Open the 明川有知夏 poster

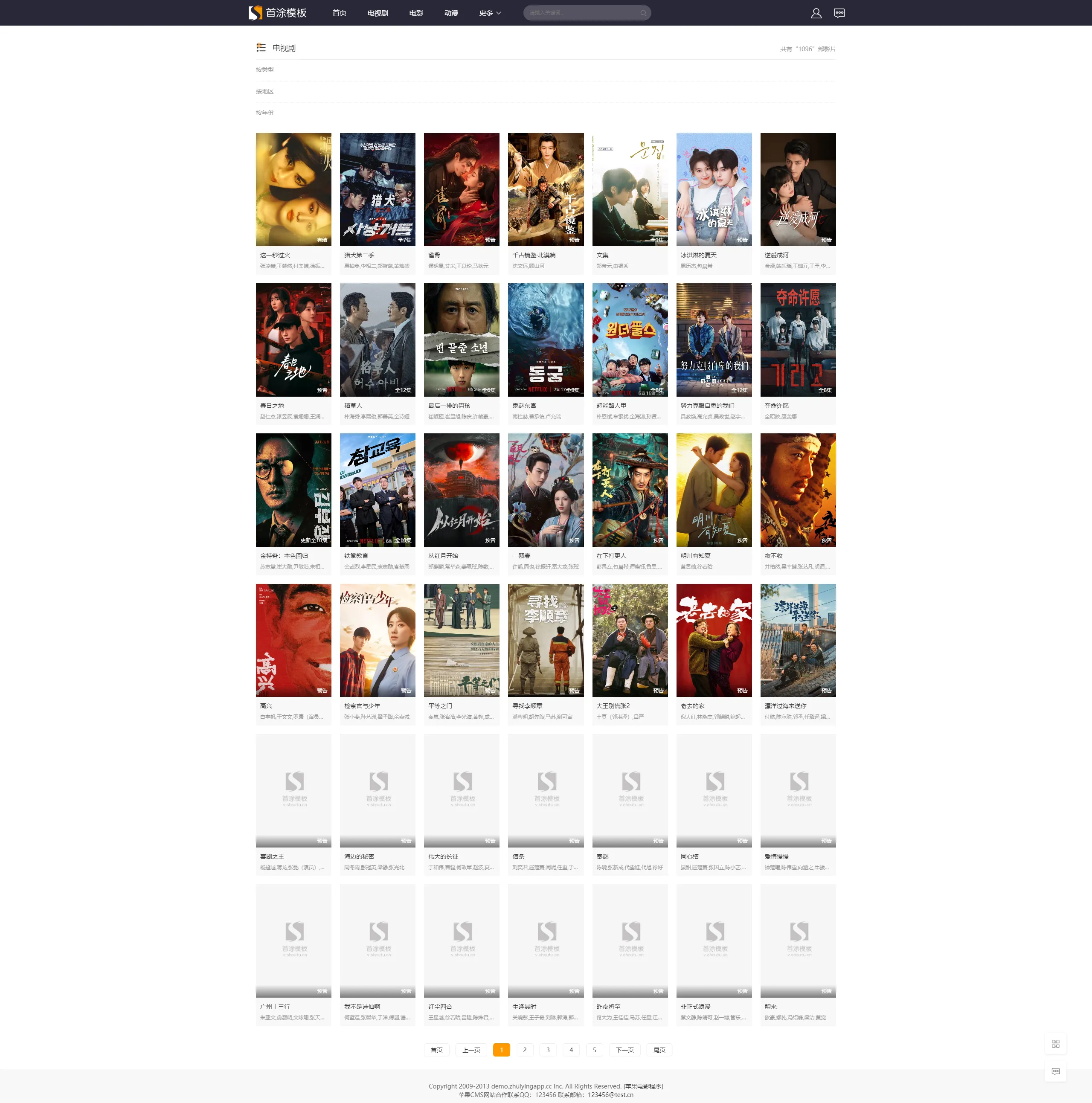pyautogui.click(x=714, y=490)
